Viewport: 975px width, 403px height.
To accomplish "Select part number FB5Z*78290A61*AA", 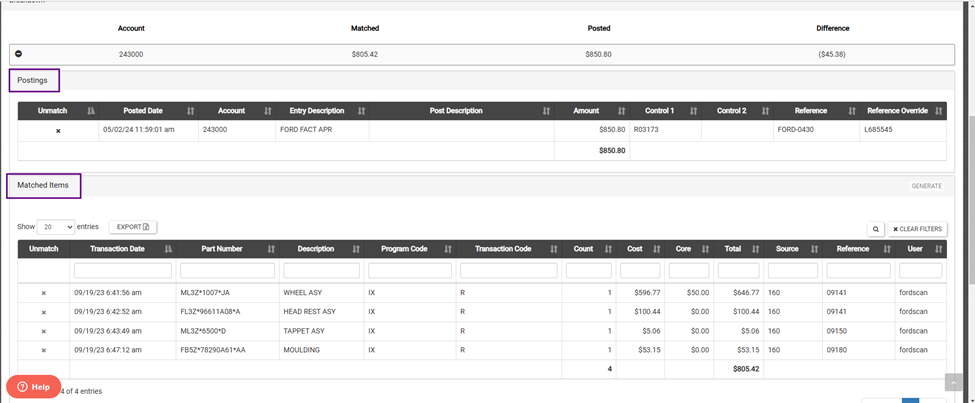I will [213, 350].
